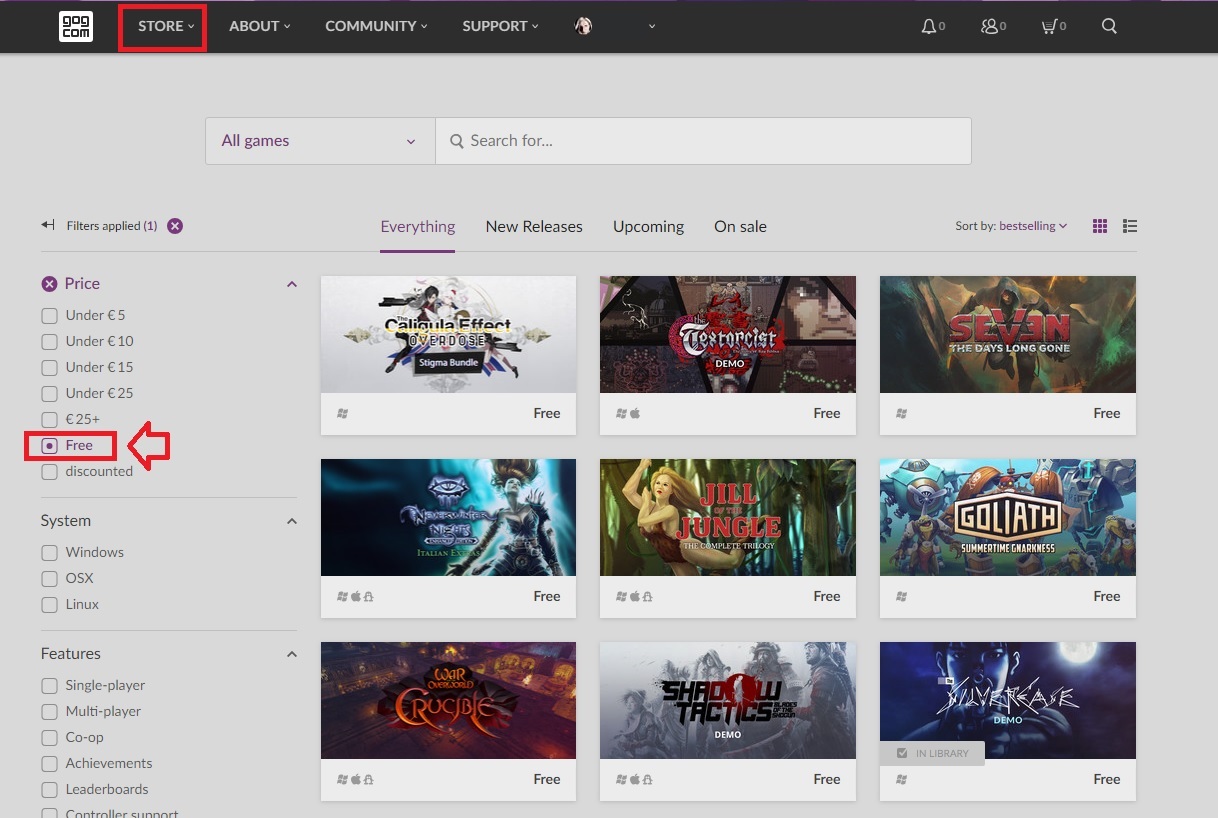Open the All games dropdown
Image resolution: width=1218 pixels, height=818 pixels.
pyautogui.click(x=320, y=141)
